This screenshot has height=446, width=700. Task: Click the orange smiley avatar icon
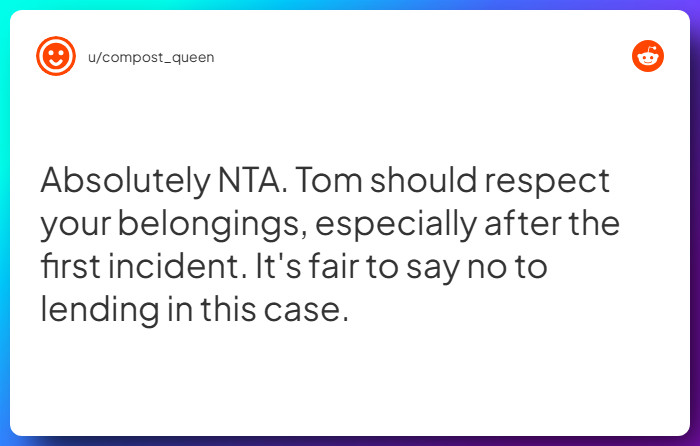point(56,56)
